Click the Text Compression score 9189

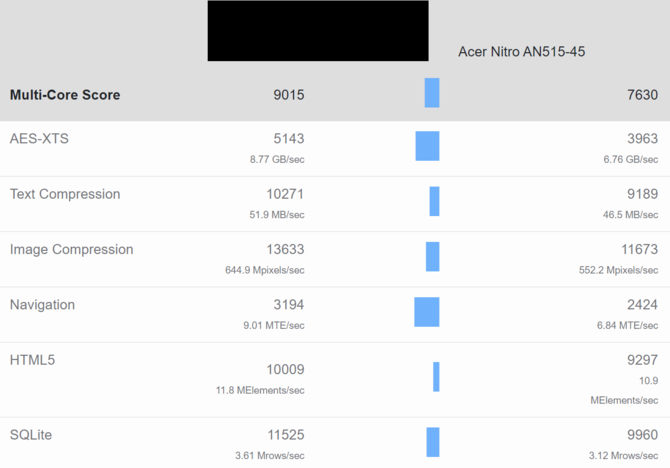tap(642, 194)
